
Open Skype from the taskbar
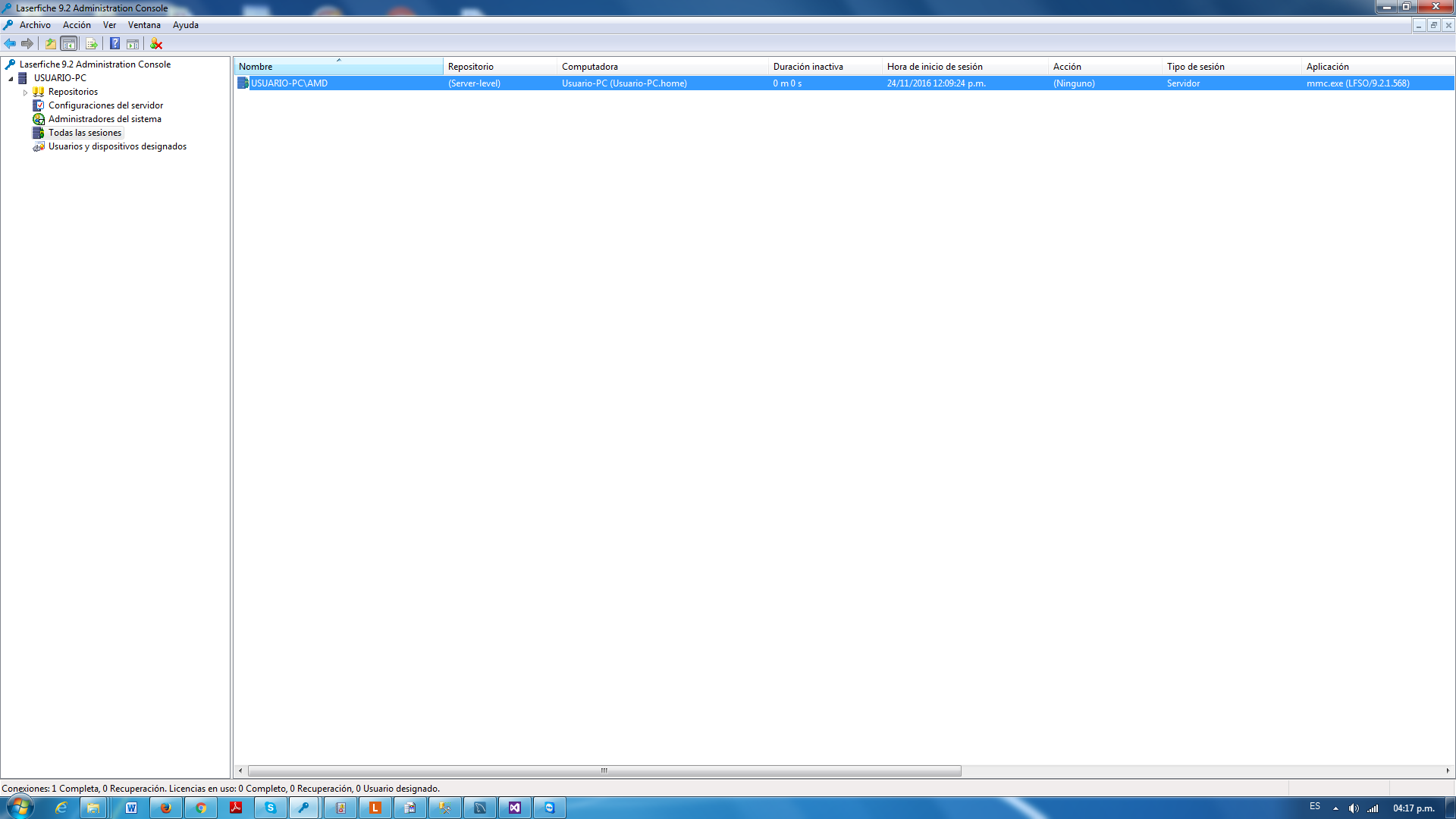(x=271, y=808)
